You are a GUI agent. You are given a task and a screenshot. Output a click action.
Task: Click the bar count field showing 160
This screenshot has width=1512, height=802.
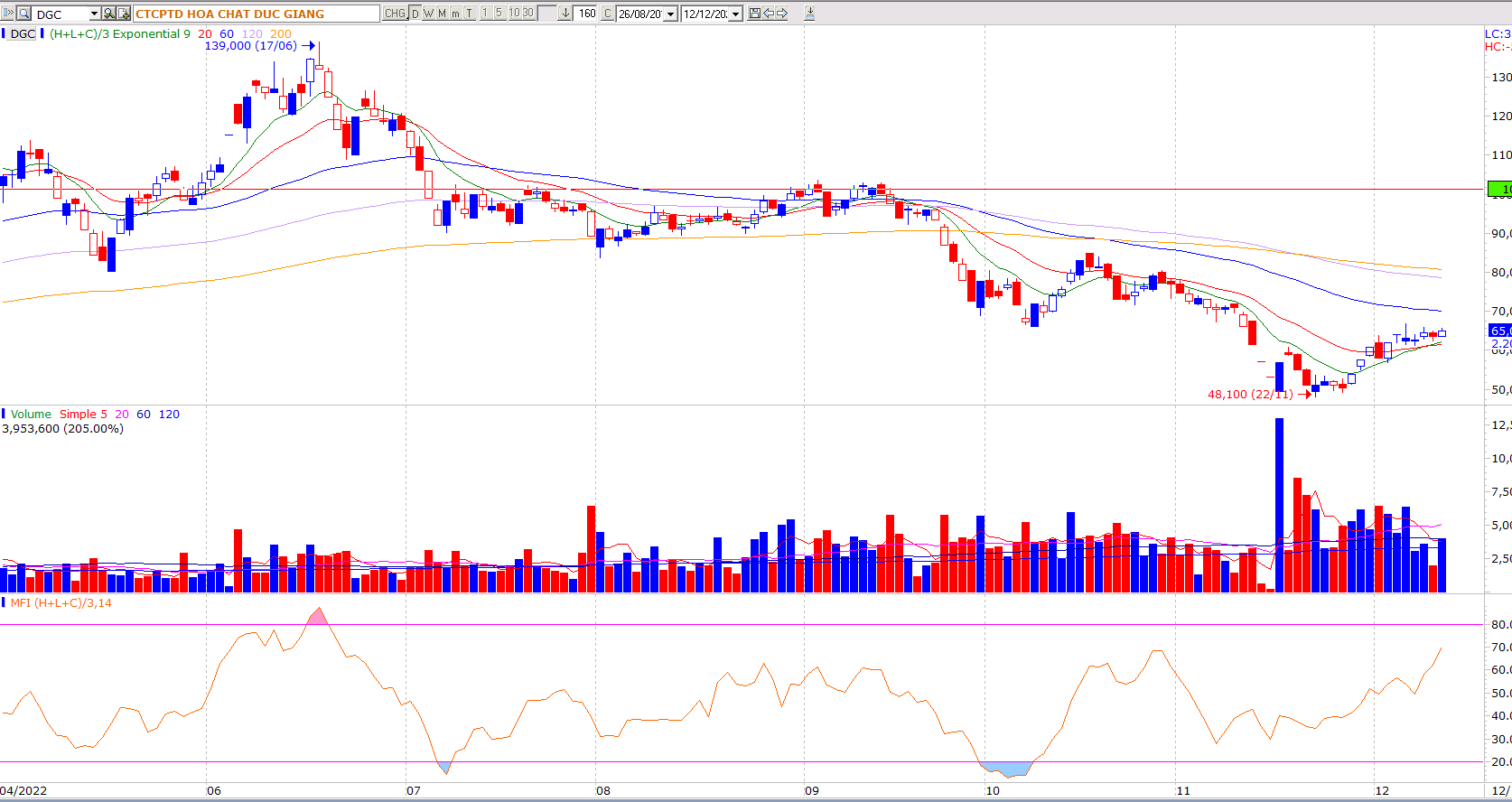(x=586, y=14)
